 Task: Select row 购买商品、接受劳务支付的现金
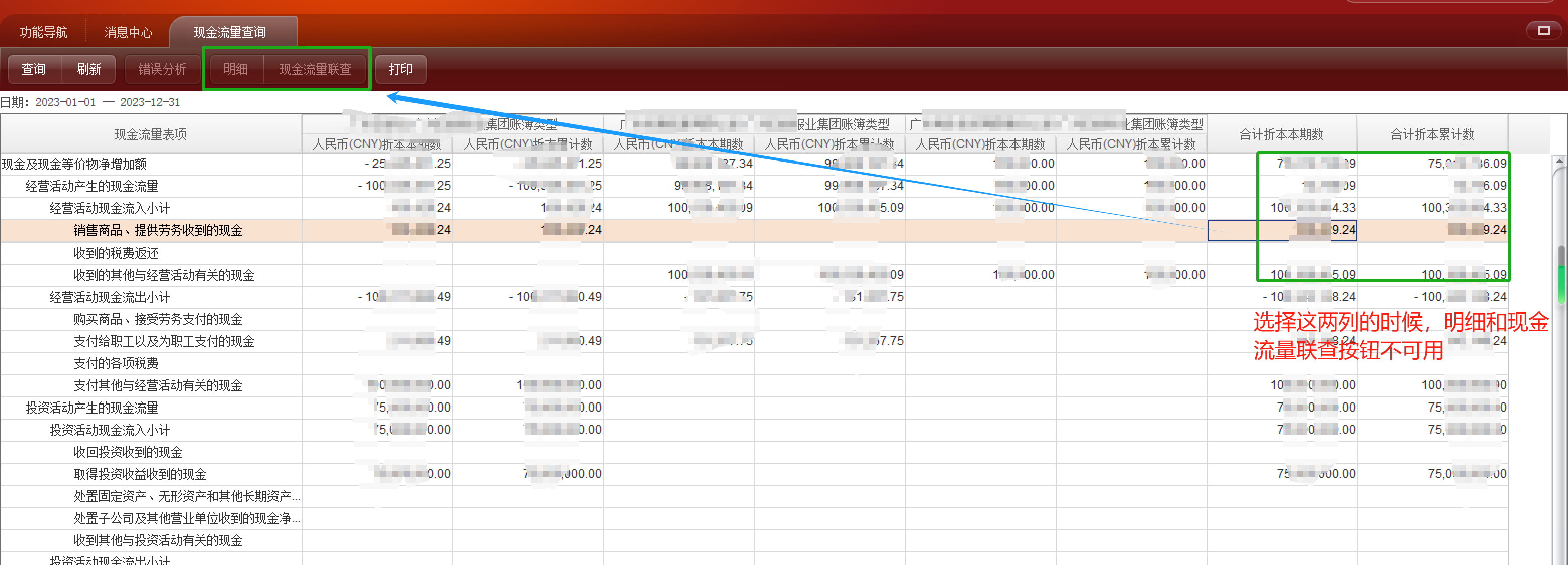[x=754, y=319]
